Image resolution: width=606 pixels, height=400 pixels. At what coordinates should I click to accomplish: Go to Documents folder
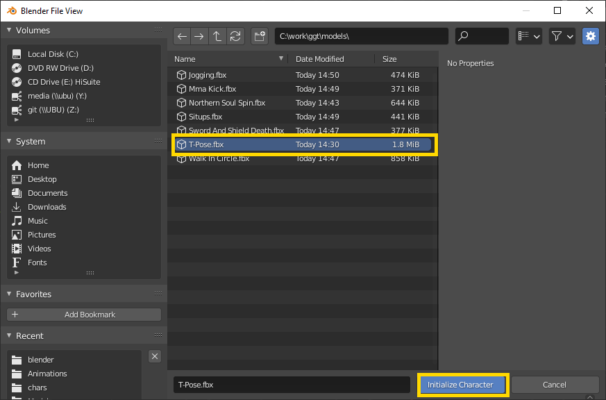pyautogui.click(x=84, y=193)
